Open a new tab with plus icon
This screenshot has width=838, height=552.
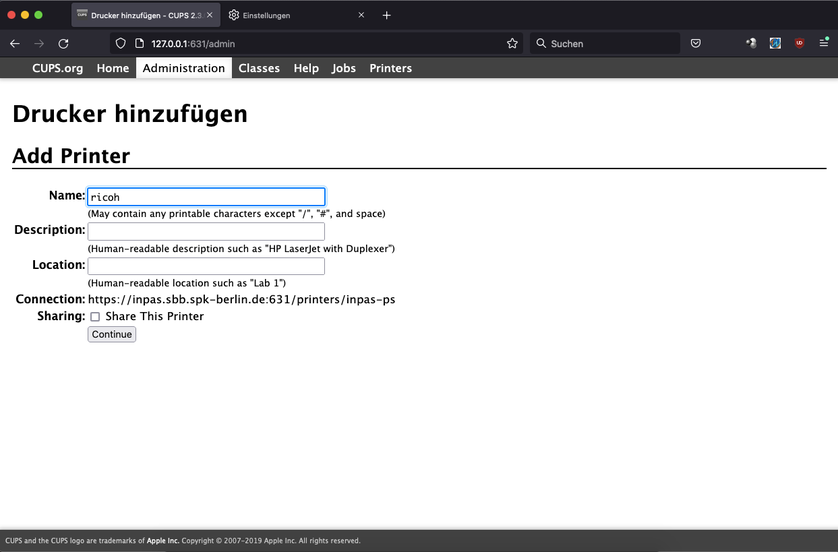tap(387, 15)
